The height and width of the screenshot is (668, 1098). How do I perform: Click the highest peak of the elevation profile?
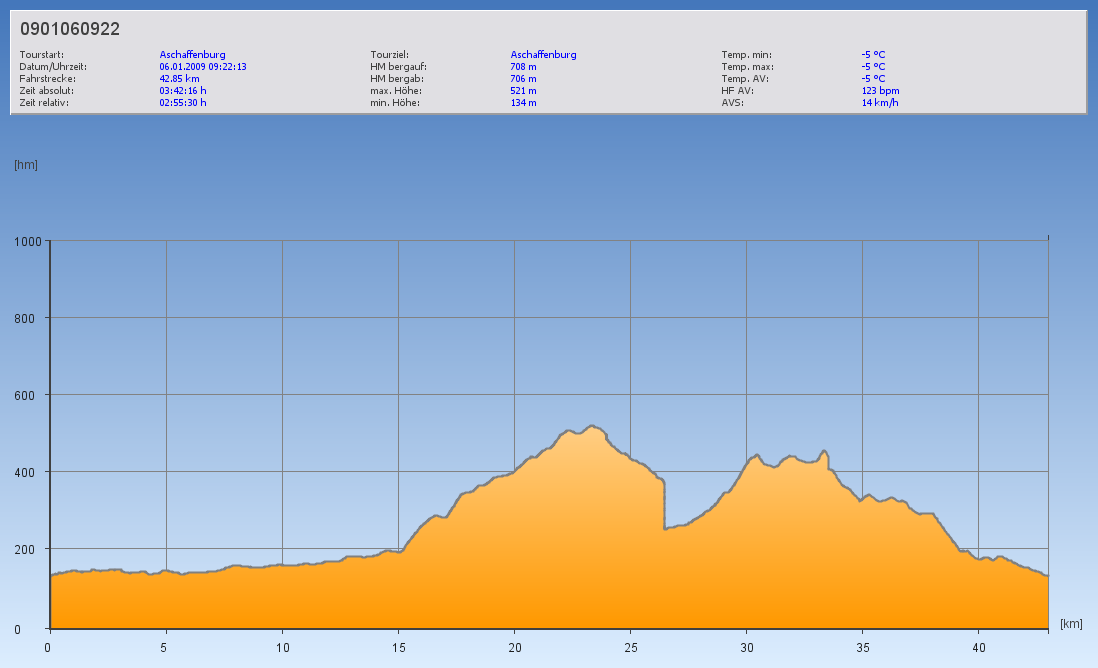point(592,426)
